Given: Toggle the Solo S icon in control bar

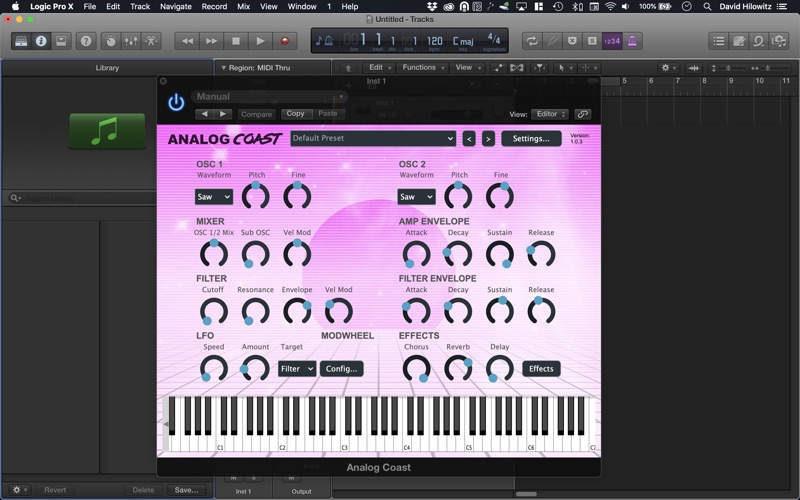Looking at the screenshot, I should click(x=592, y=41).
